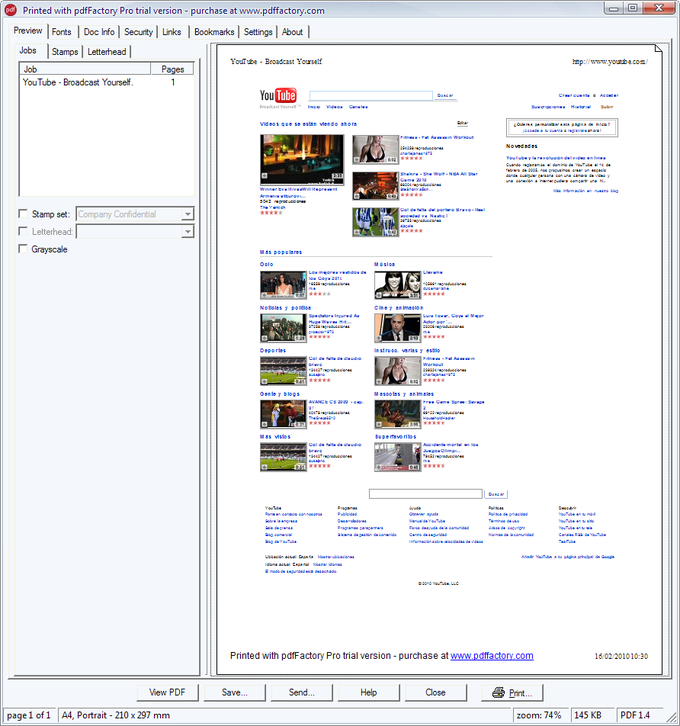The width and height of the screenshot is (680, 726).
Task: Enable the Grayscale checkbox
Action: 23,249
